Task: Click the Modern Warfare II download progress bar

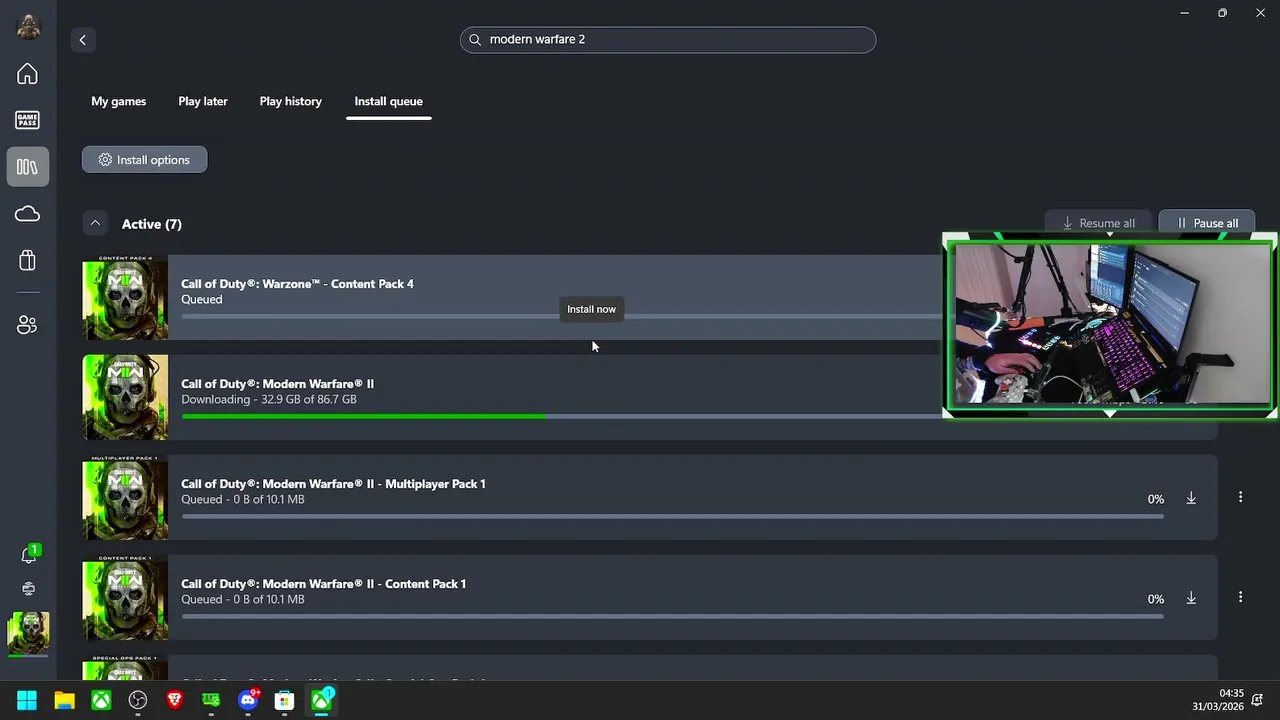Action: point(562,417)
